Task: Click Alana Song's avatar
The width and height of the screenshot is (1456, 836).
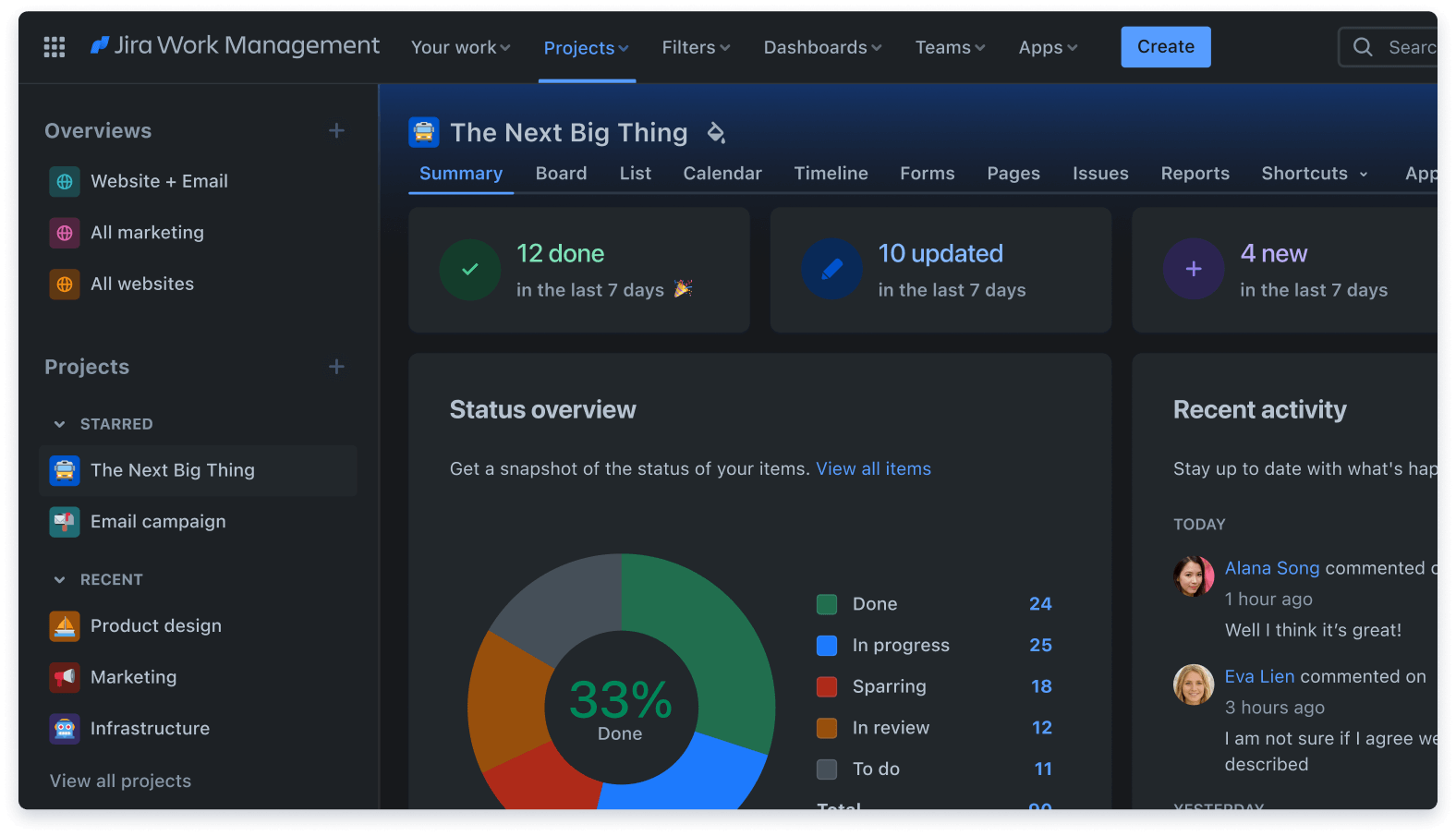Action: 1193,576
